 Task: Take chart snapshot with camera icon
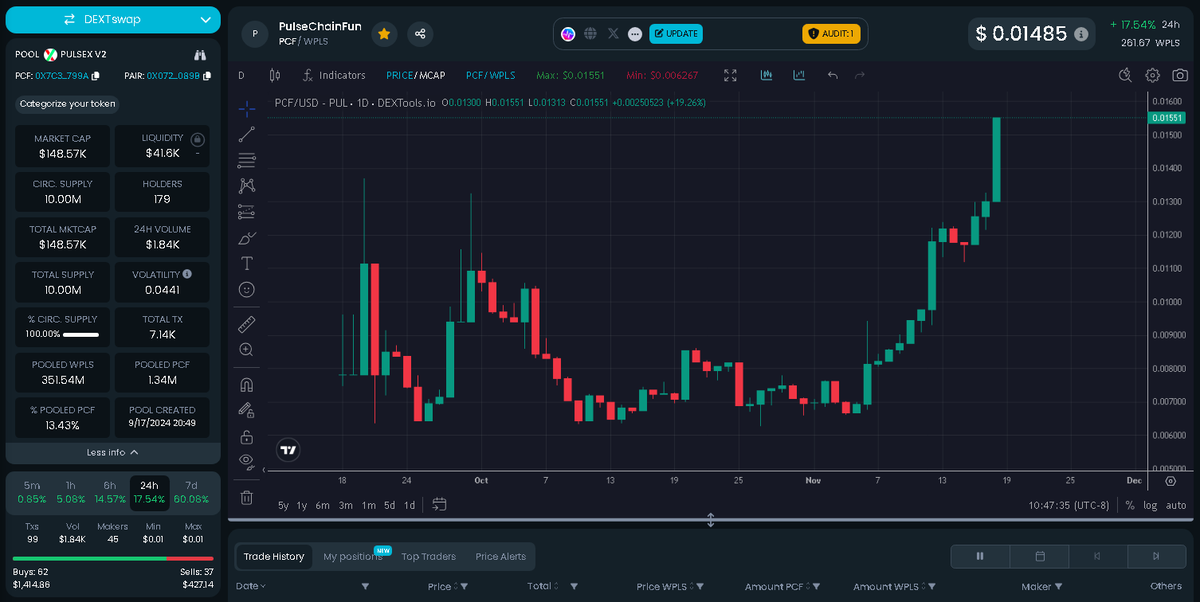point(1180,75)
